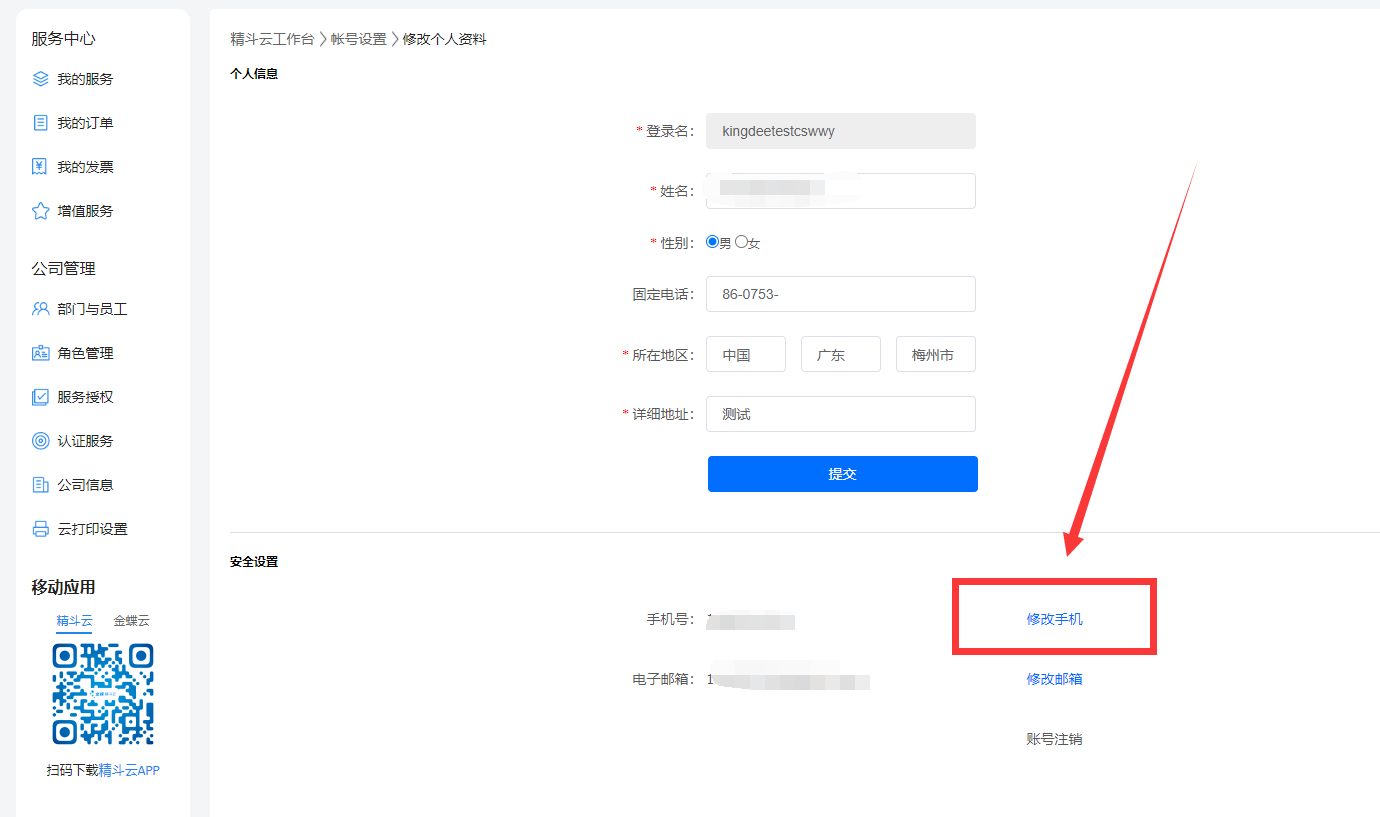Click the 我的服务 layers icon

tap(40, 78)
